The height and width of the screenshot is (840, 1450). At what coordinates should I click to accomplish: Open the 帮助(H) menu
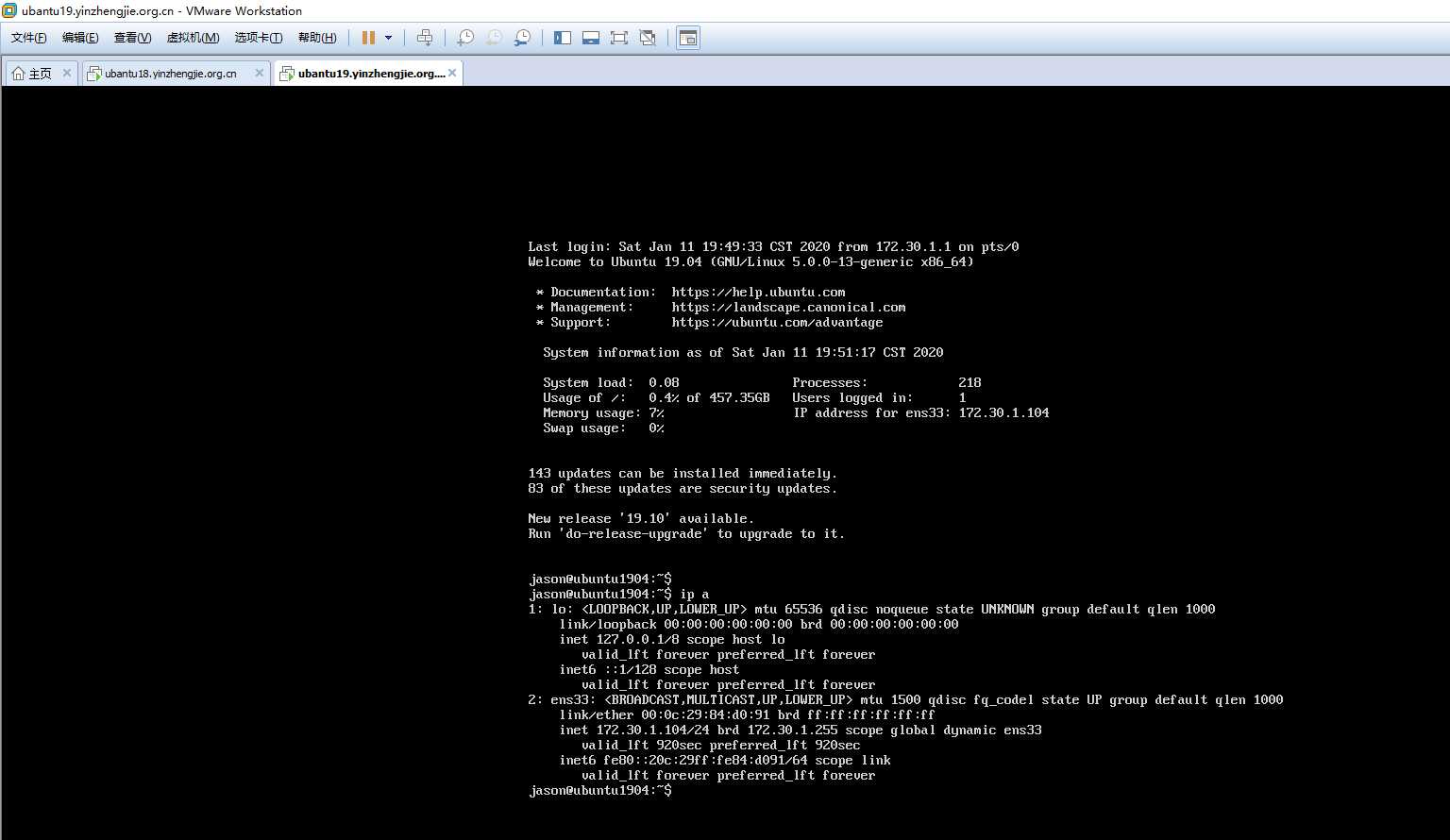pos(317,38)
